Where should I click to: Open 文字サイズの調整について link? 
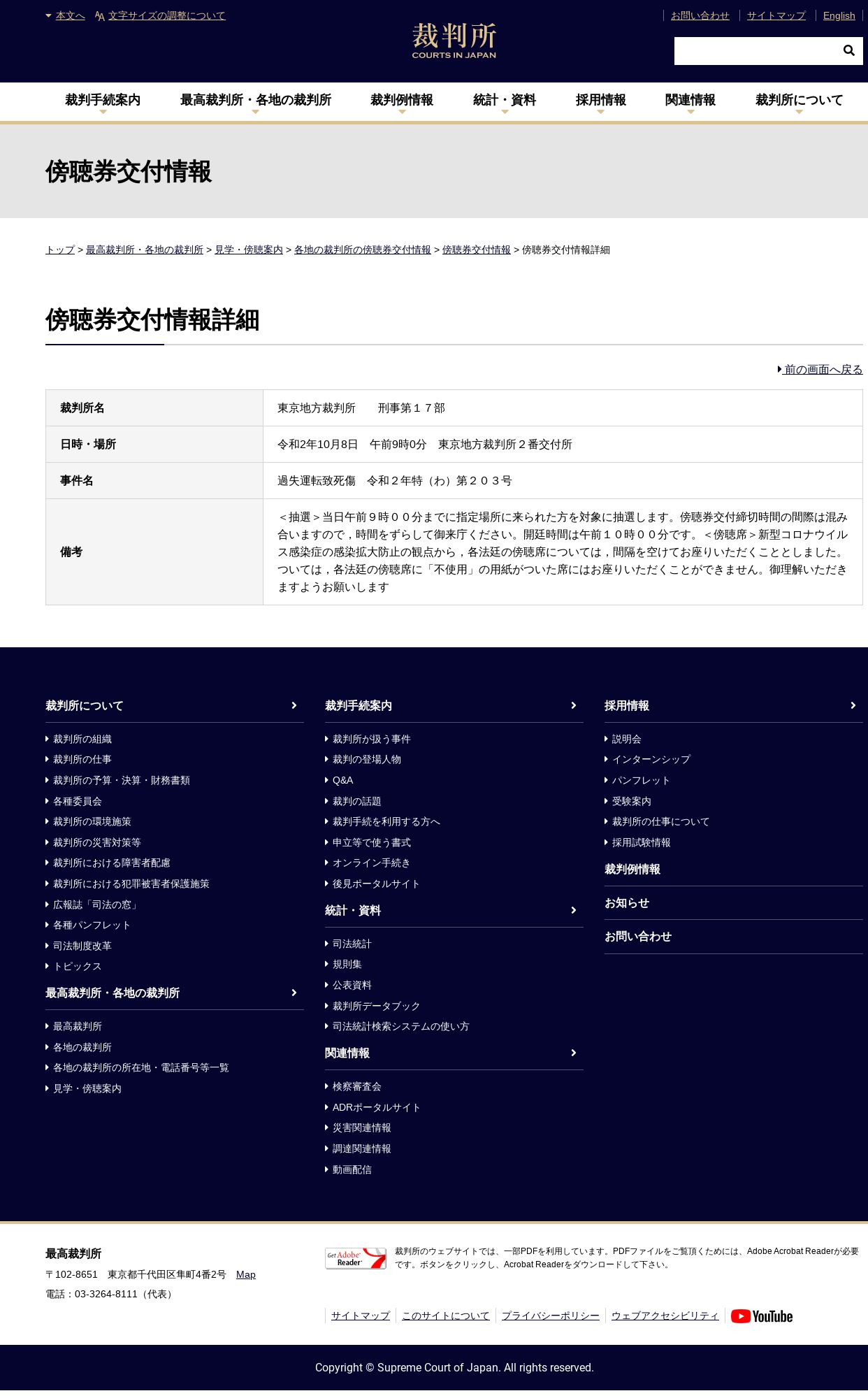coord(166,15)
